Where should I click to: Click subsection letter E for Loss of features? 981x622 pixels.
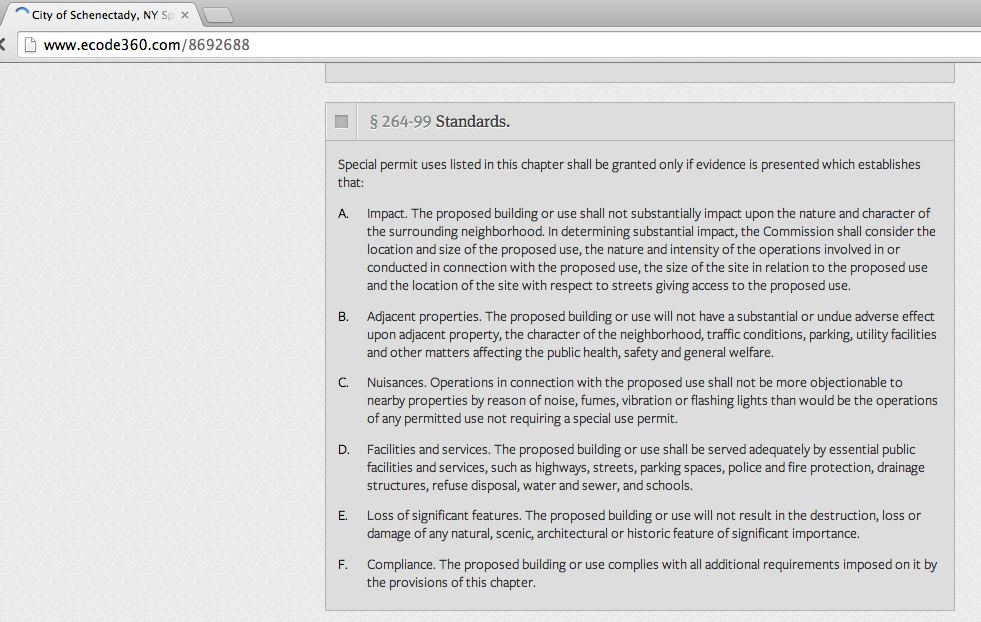(x=343, y=516)
